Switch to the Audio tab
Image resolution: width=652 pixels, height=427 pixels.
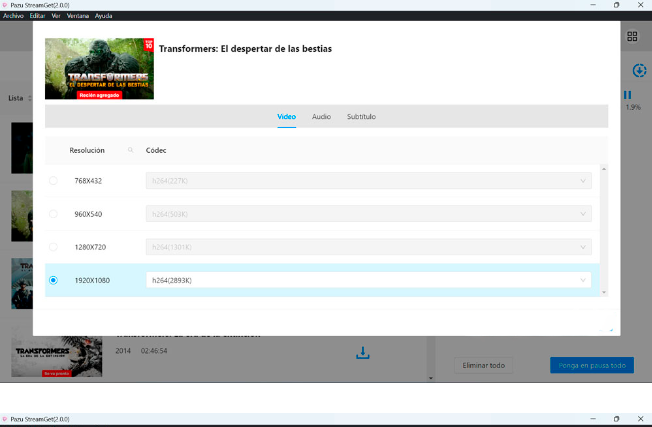click(321, 117)
